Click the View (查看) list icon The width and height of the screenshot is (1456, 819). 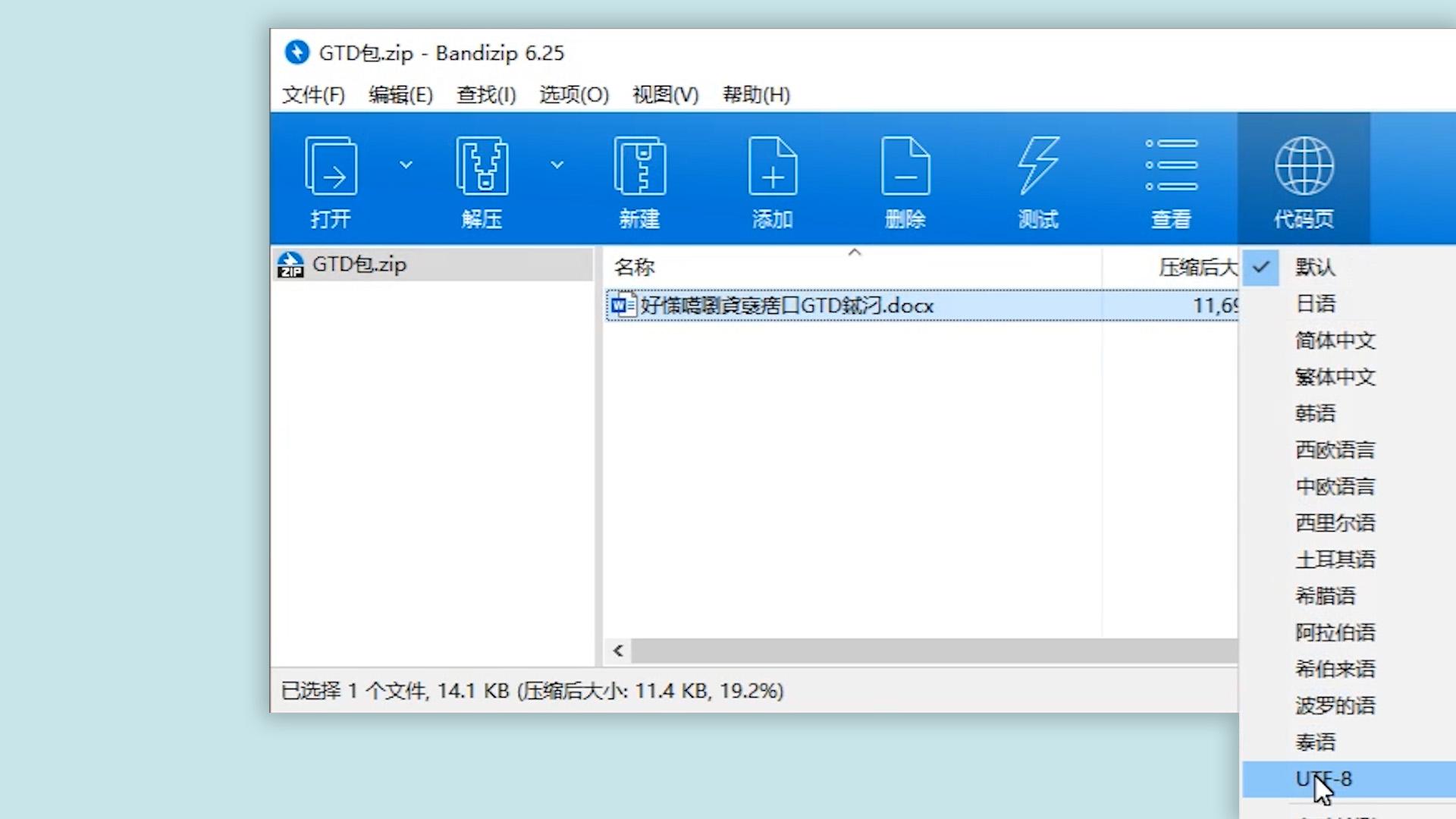coord(1171,167)
